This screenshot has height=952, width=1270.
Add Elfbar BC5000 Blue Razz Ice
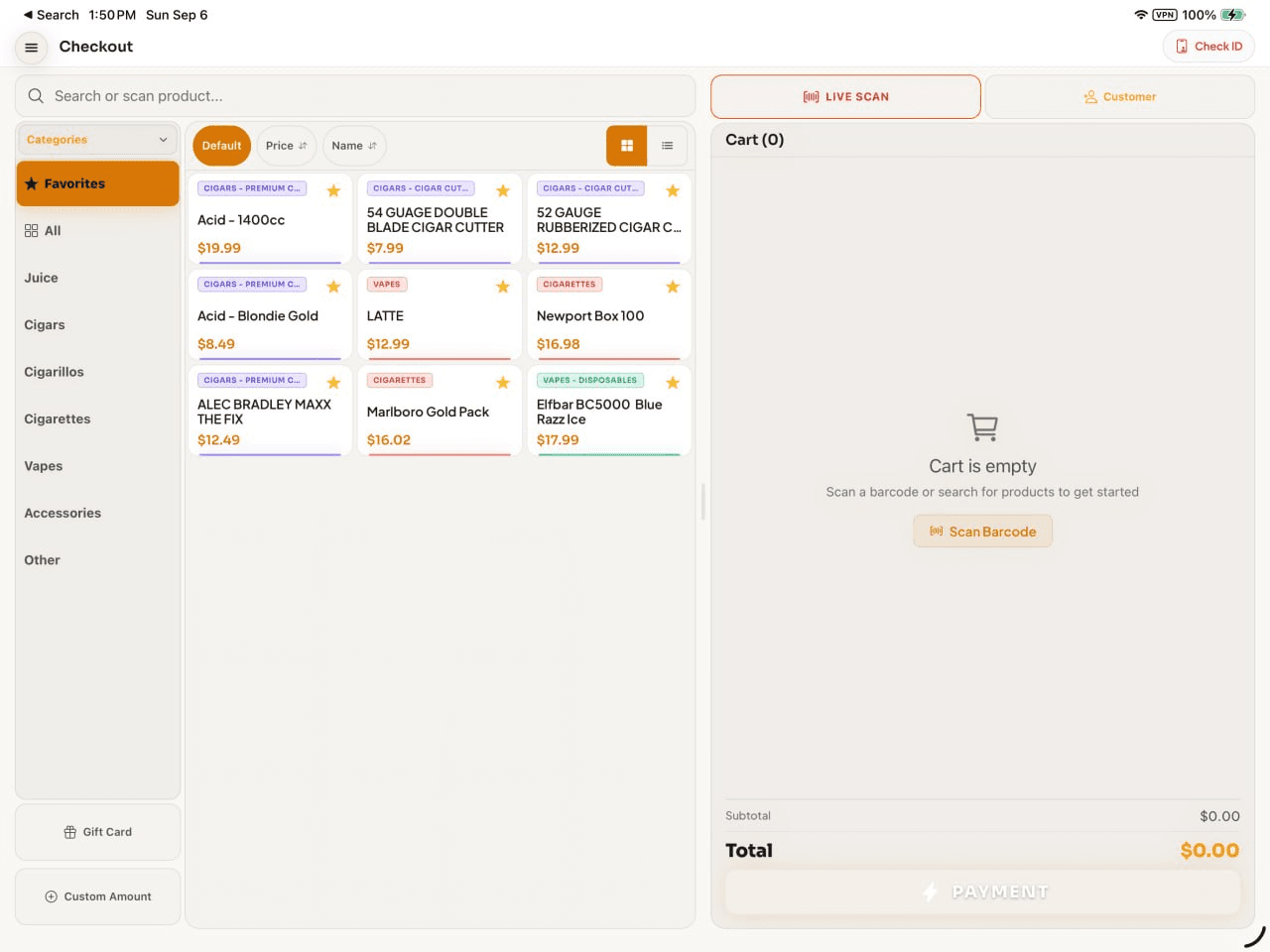pyautogui.click(x=609, y=413)
